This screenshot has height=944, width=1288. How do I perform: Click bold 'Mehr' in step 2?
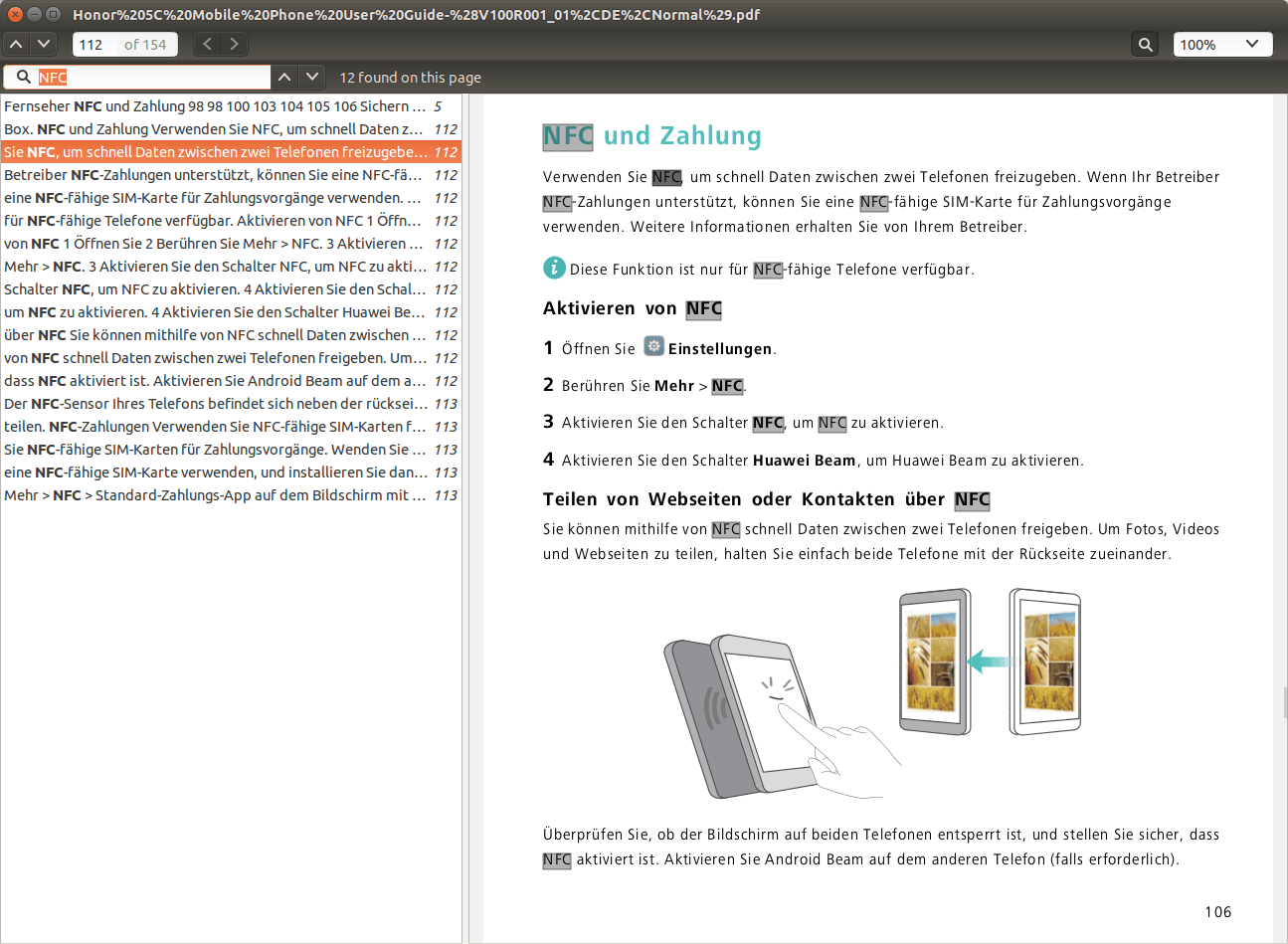674,386
